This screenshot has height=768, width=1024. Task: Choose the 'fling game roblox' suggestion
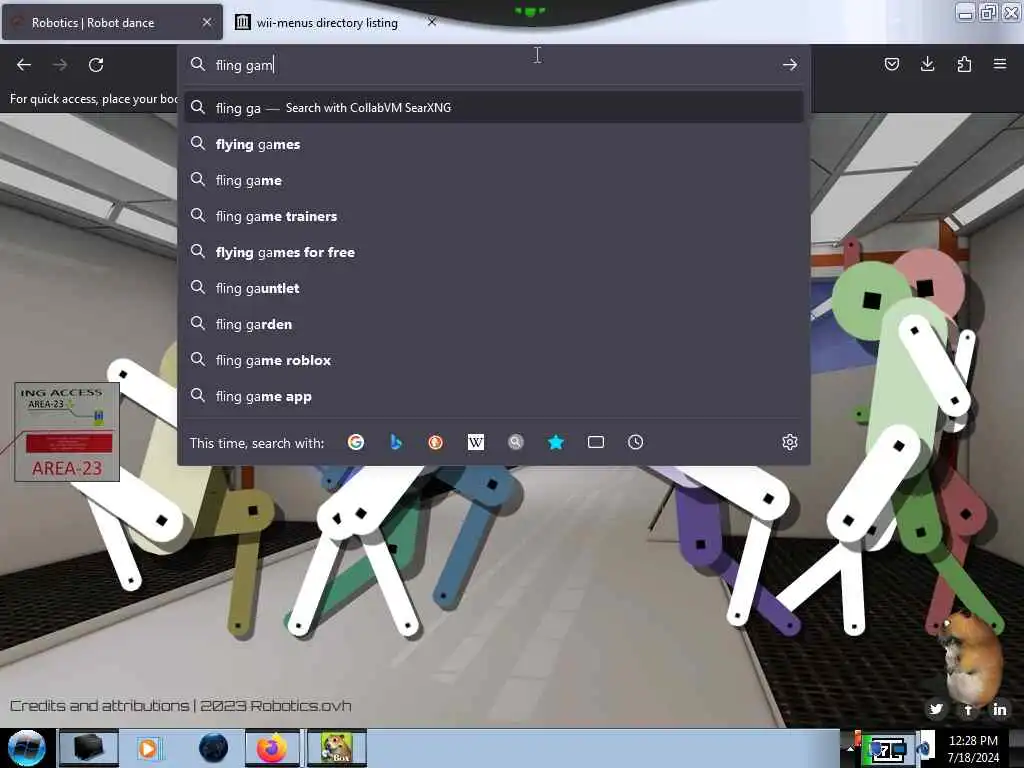coord(494,360)
